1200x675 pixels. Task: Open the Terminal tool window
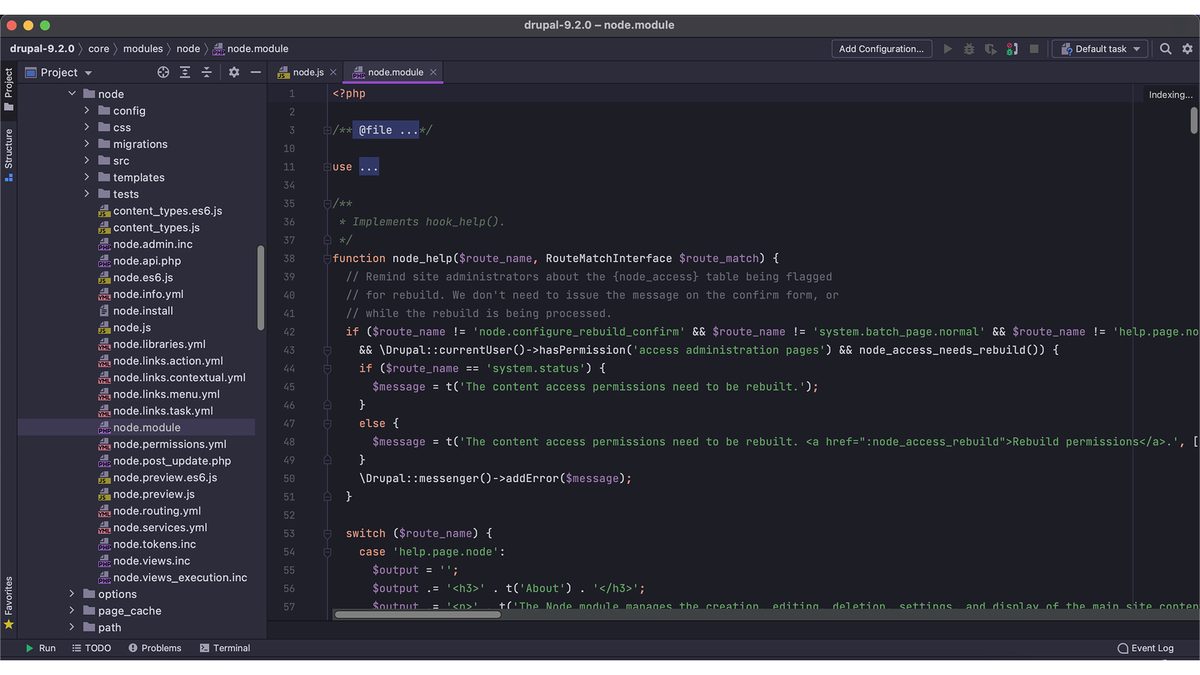pos(224,648)
